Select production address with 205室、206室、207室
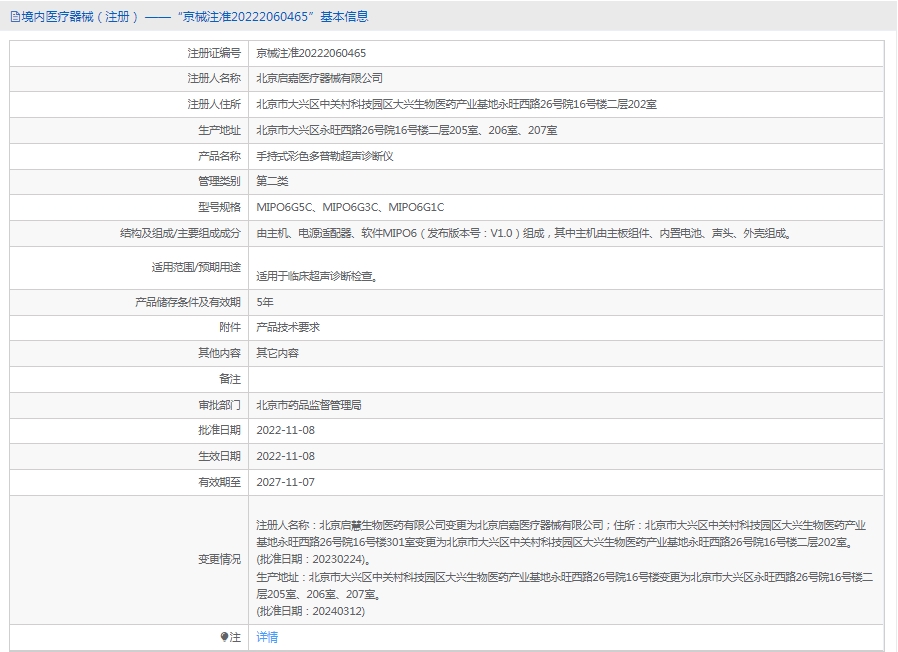The image size is (898, 652). click(x=407, y=130)
